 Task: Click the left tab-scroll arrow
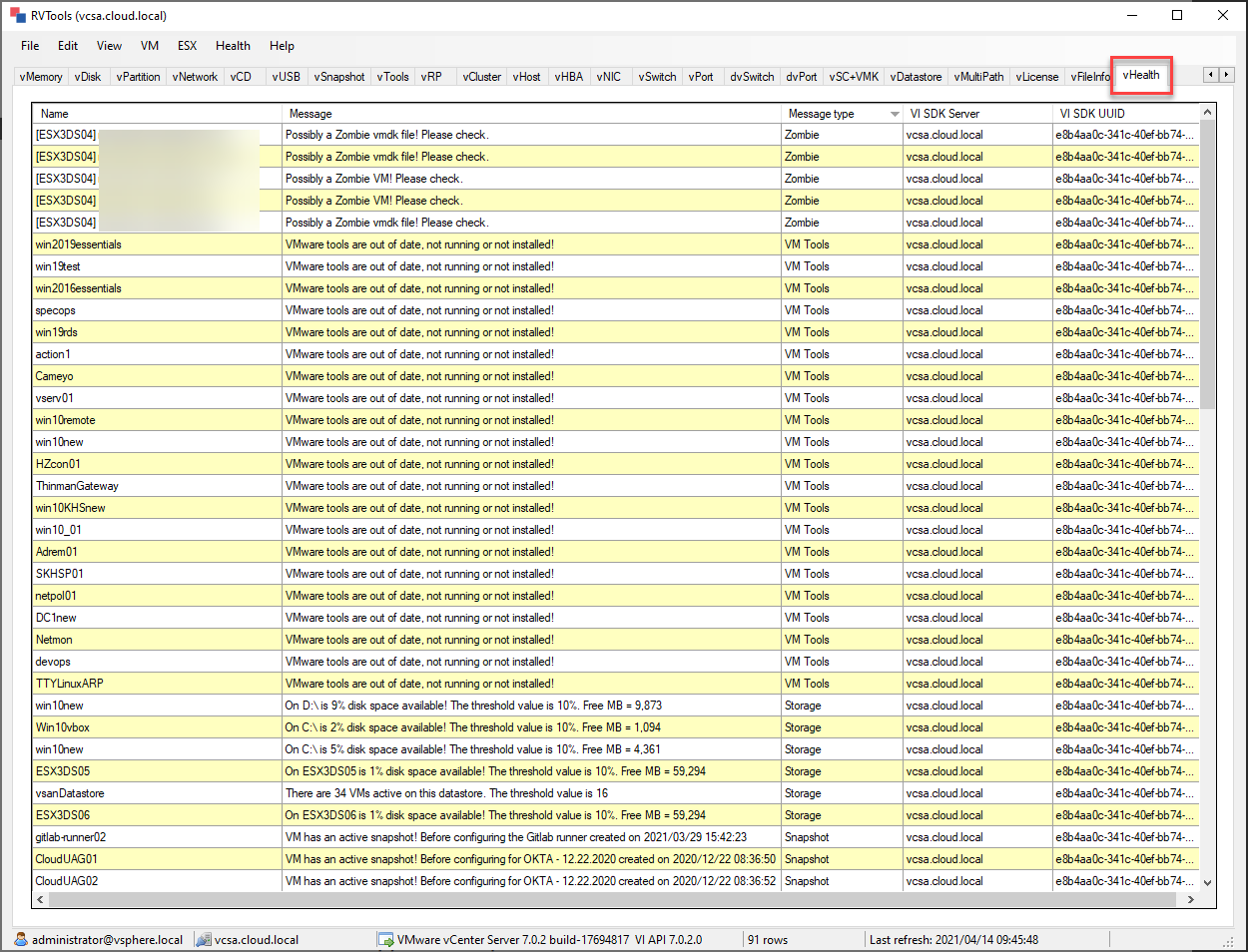(x=1209, y=75)
